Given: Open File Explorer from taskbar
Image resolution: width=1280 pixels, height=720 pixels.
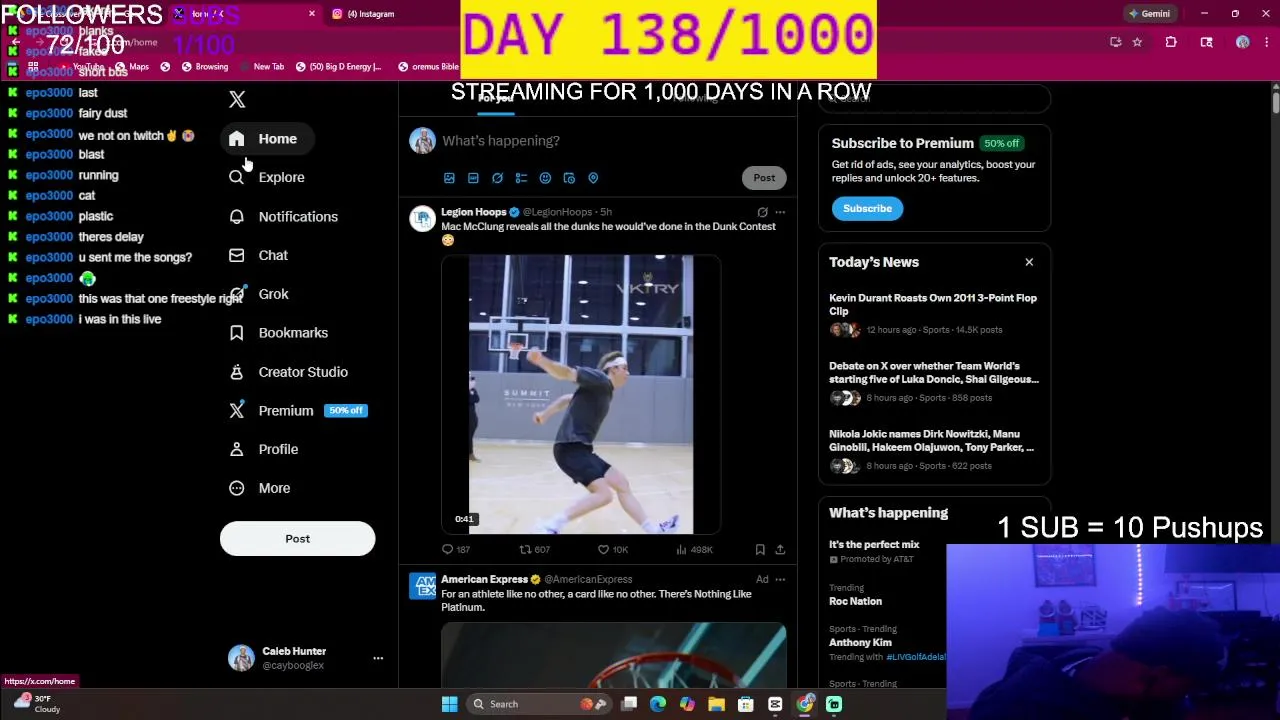Looking at the screenshot, I should (716, 704).
